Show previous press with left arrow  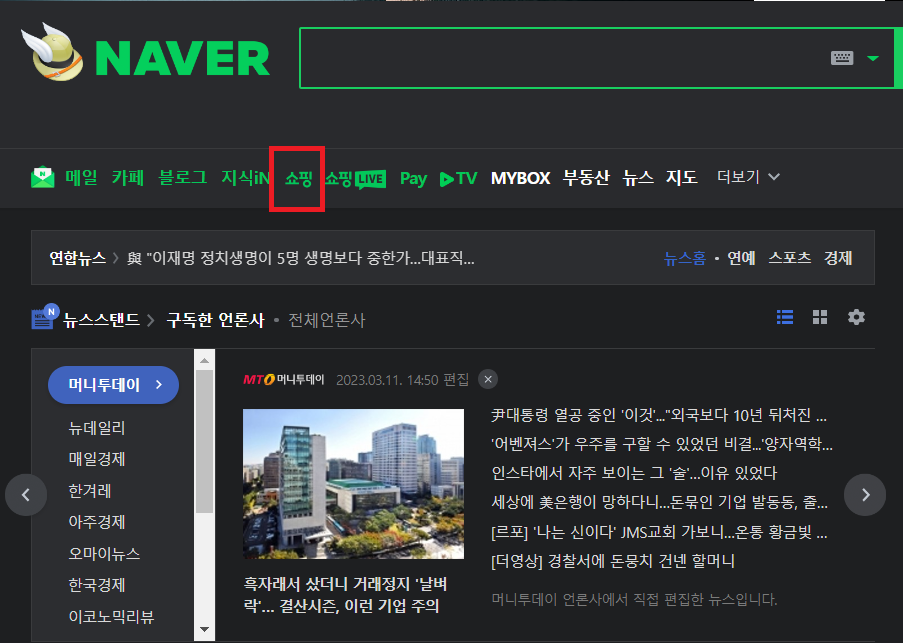pos(26,495)
